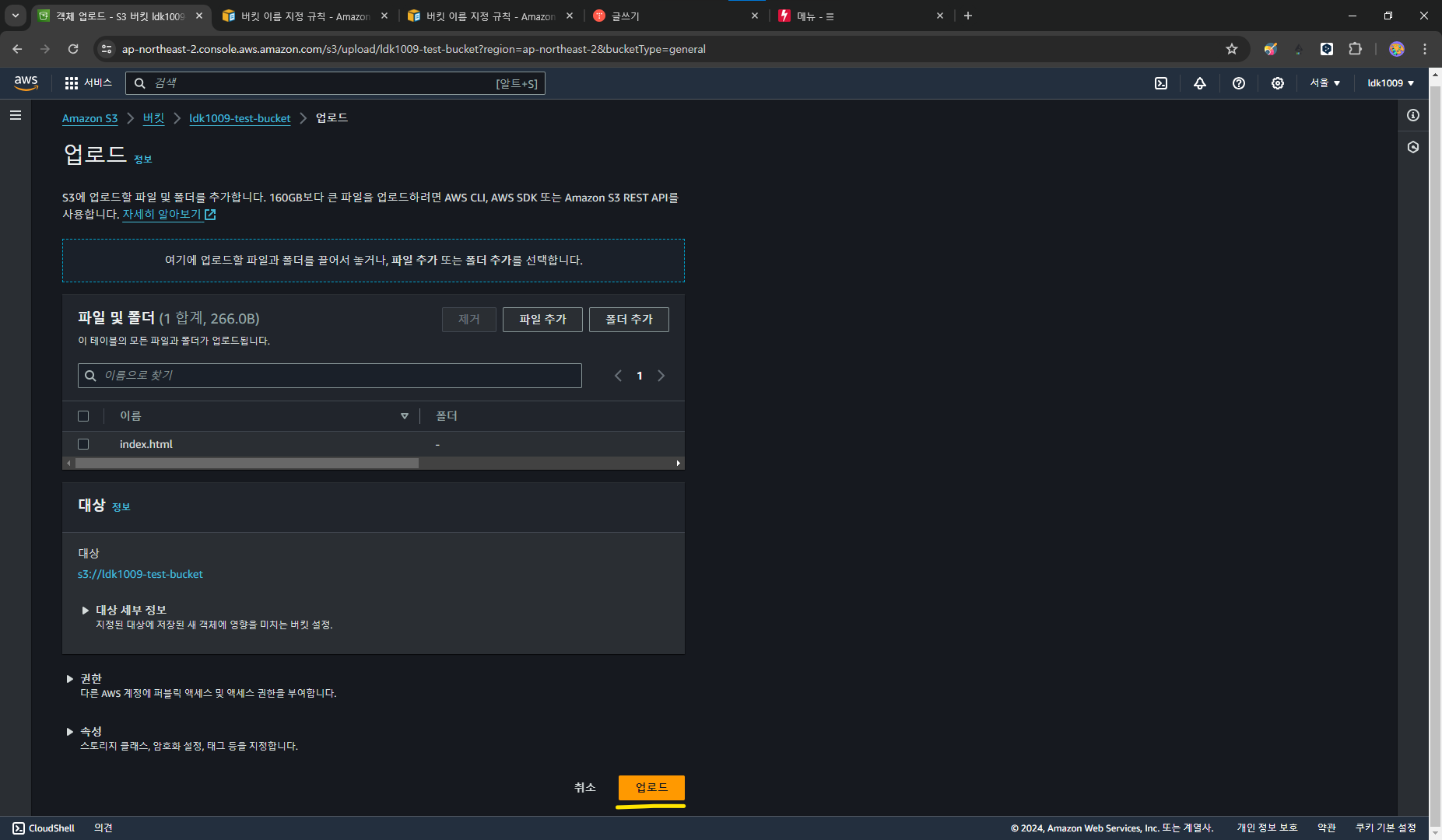This screenshot has height=840, width=1442.
Task: Open s3://ldk1009-test-bucket destination link
Action: pos(140,574)
